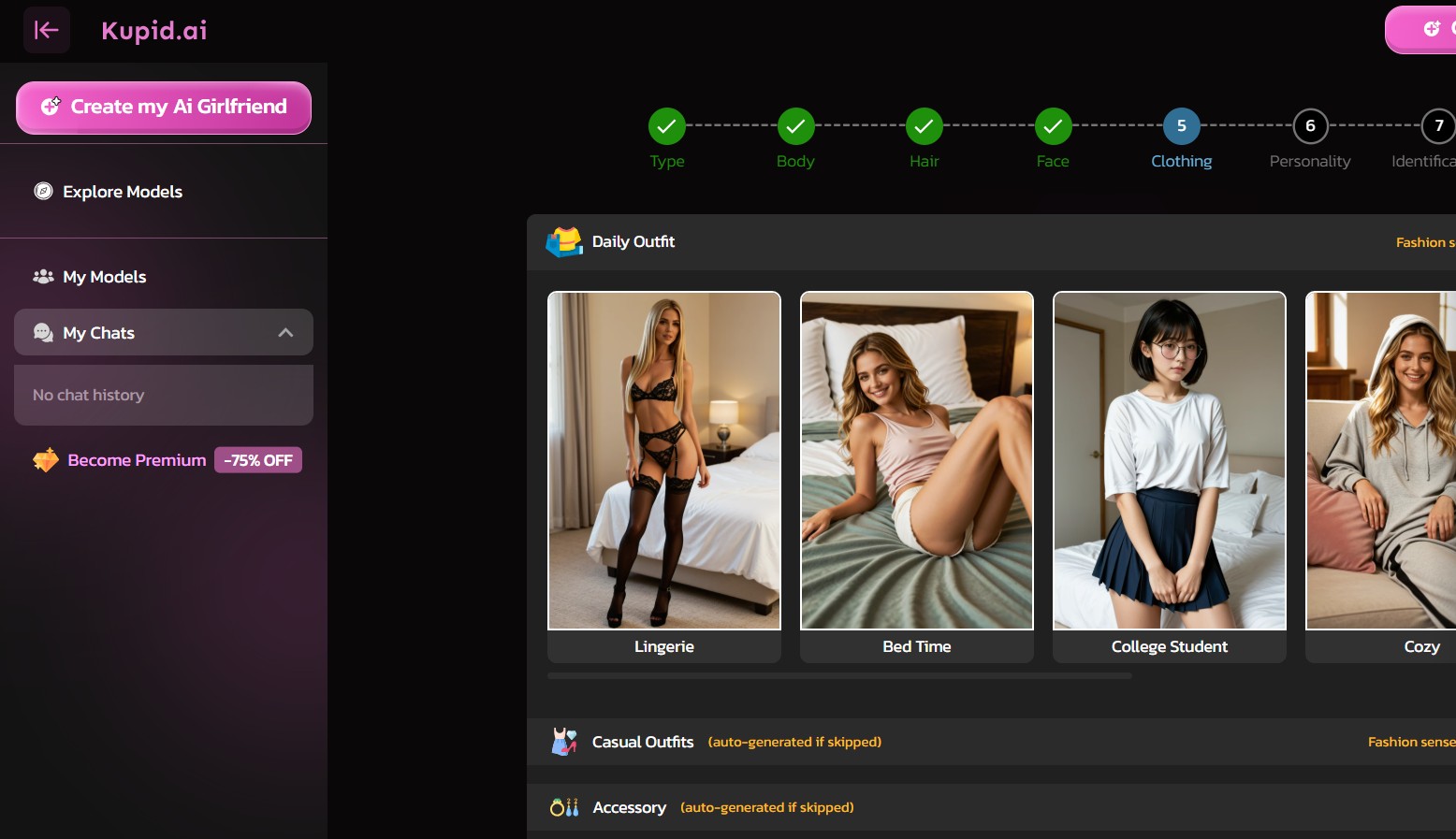1456x839 pixels.
Task: Click the Accessory jewelry icon
Action: (x=564, y=807)
